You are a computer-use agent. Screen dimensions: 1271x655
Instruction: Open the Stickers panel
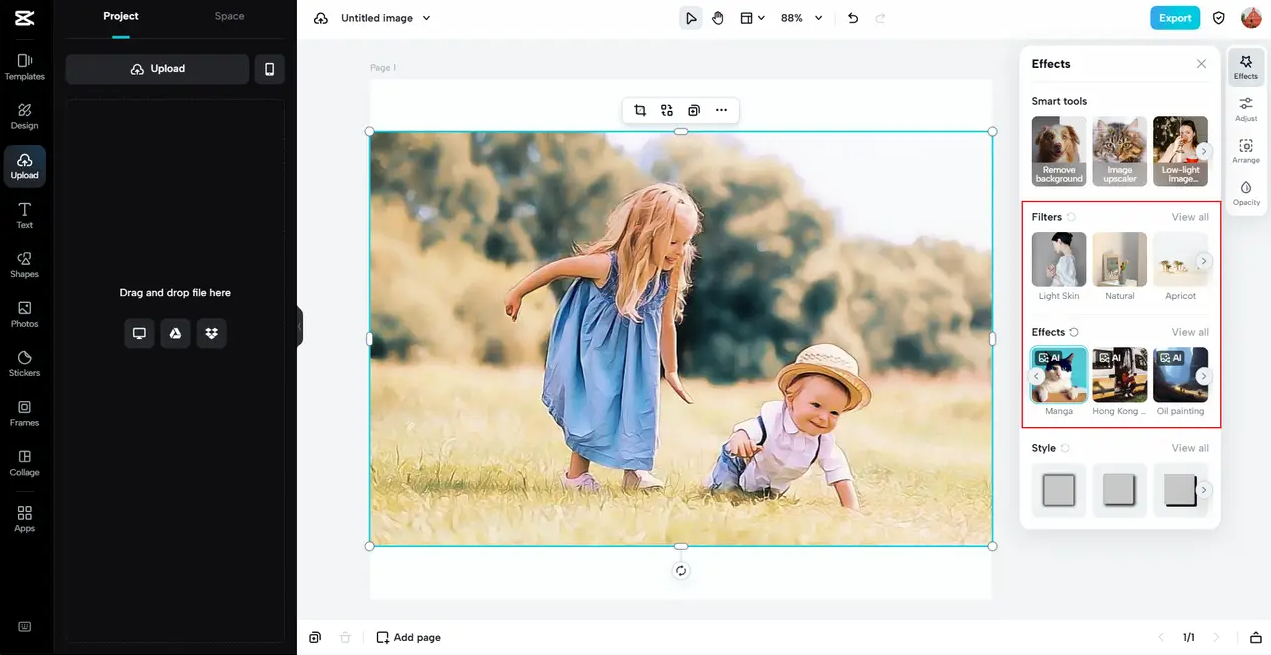24,364
